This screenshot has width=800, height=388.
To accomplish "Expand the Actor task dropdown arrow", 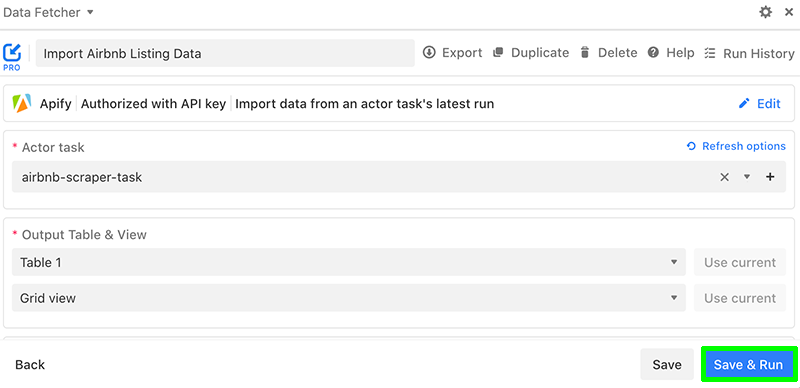I will pos(747,177).
